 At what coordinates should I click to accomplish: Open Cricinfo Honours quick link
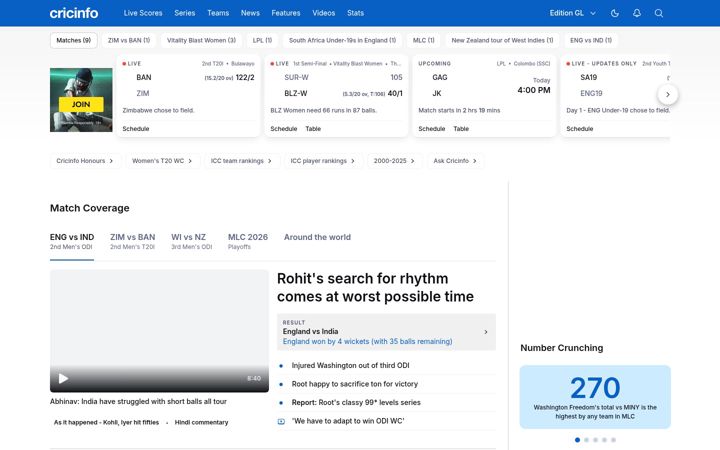[85, 161]
